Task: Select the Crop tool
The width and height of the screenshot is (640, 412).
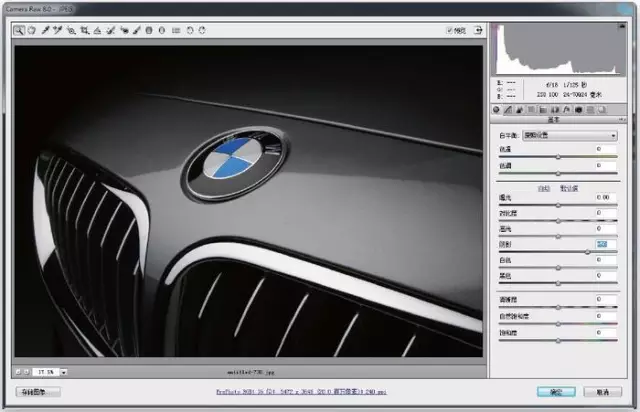Action: [84, 30]
